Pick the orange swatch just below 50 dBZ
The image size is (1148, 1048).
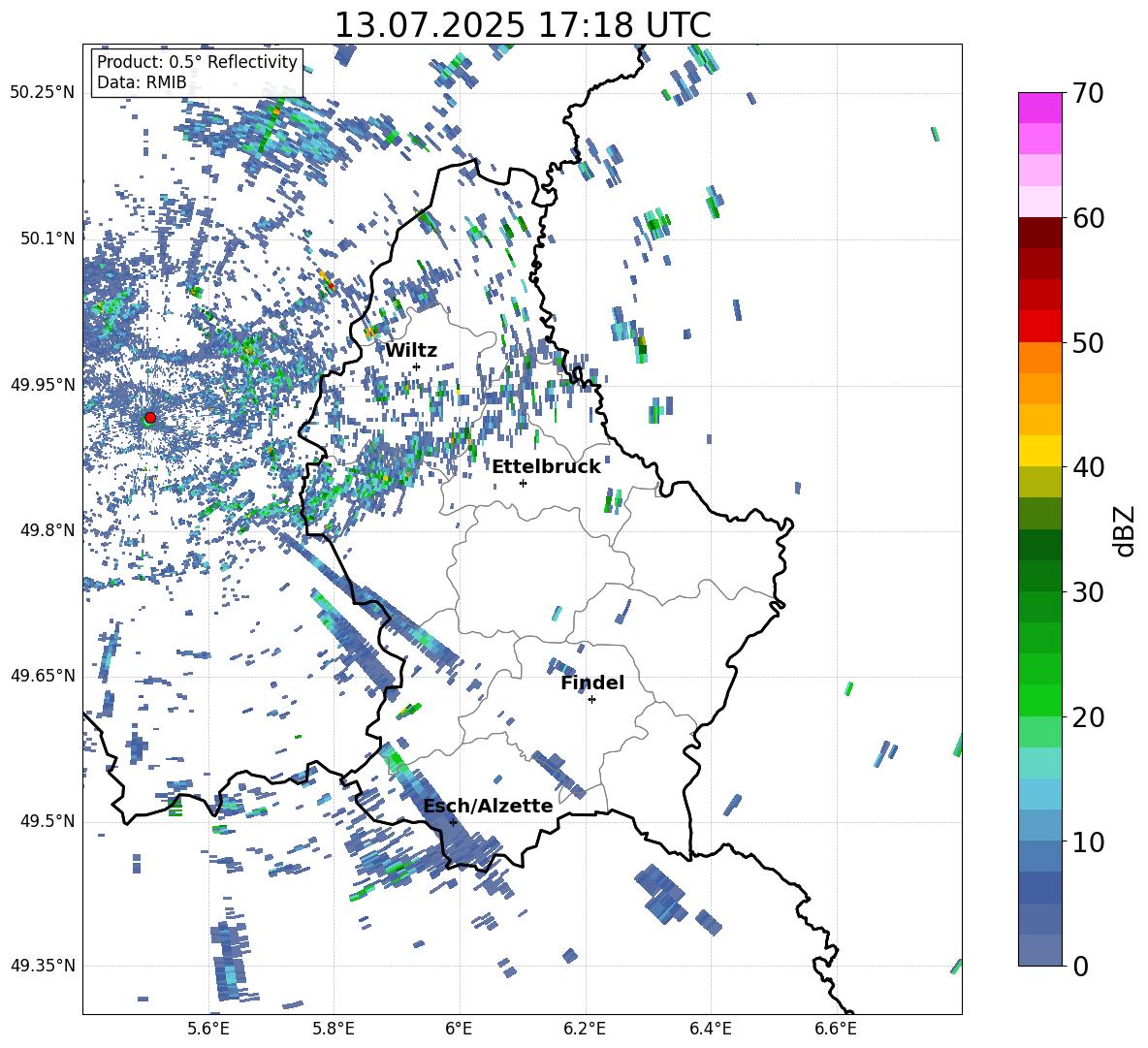tap(1039, 358)
